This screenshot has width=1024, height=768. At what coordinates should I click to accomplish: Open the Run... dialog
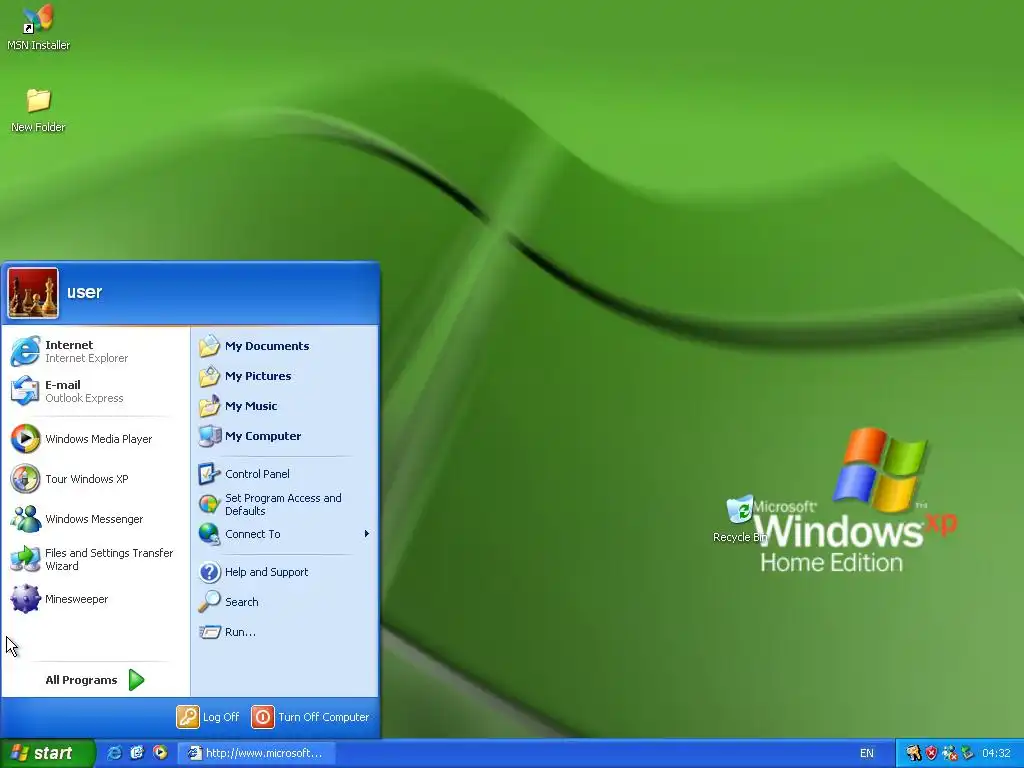pyautogui.click(x=285, y=632)
